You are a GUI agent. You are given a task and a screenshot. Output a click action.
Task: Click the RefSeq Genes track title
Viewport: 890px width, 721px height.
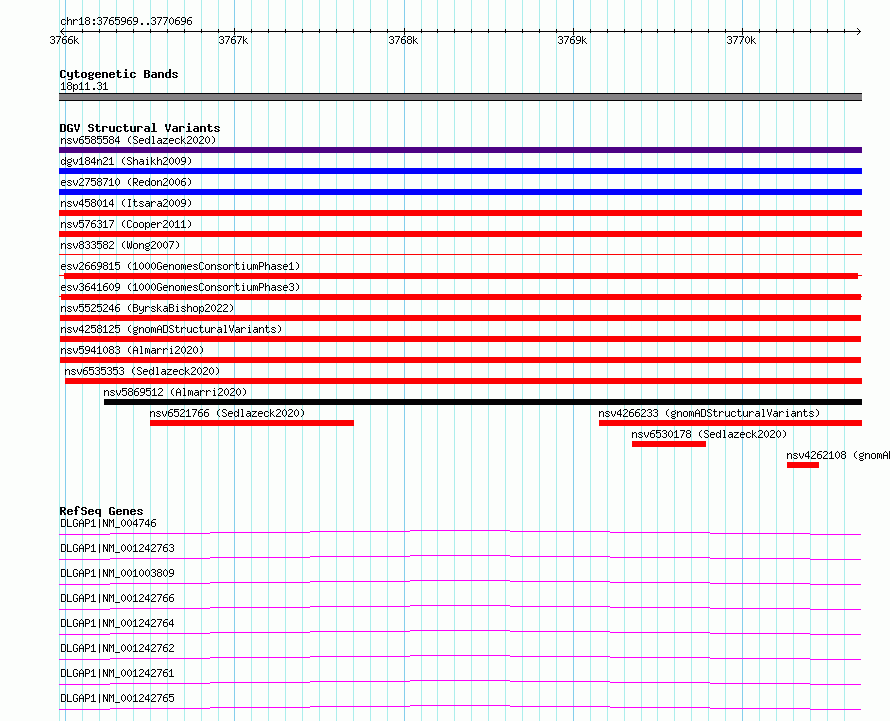[101, 511]
